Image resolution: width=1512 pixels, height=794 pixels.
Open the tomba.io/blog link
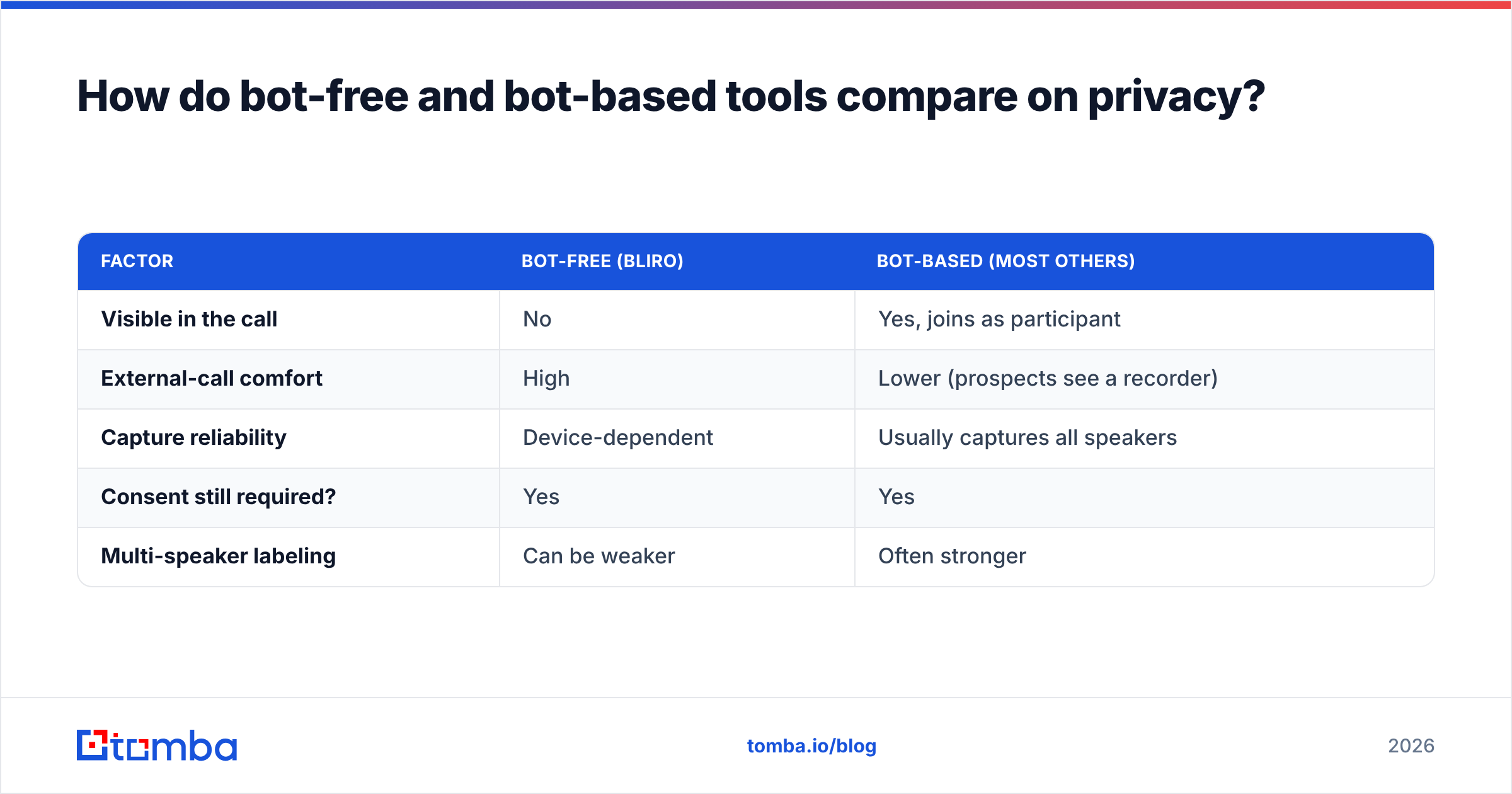coord(811,746)
